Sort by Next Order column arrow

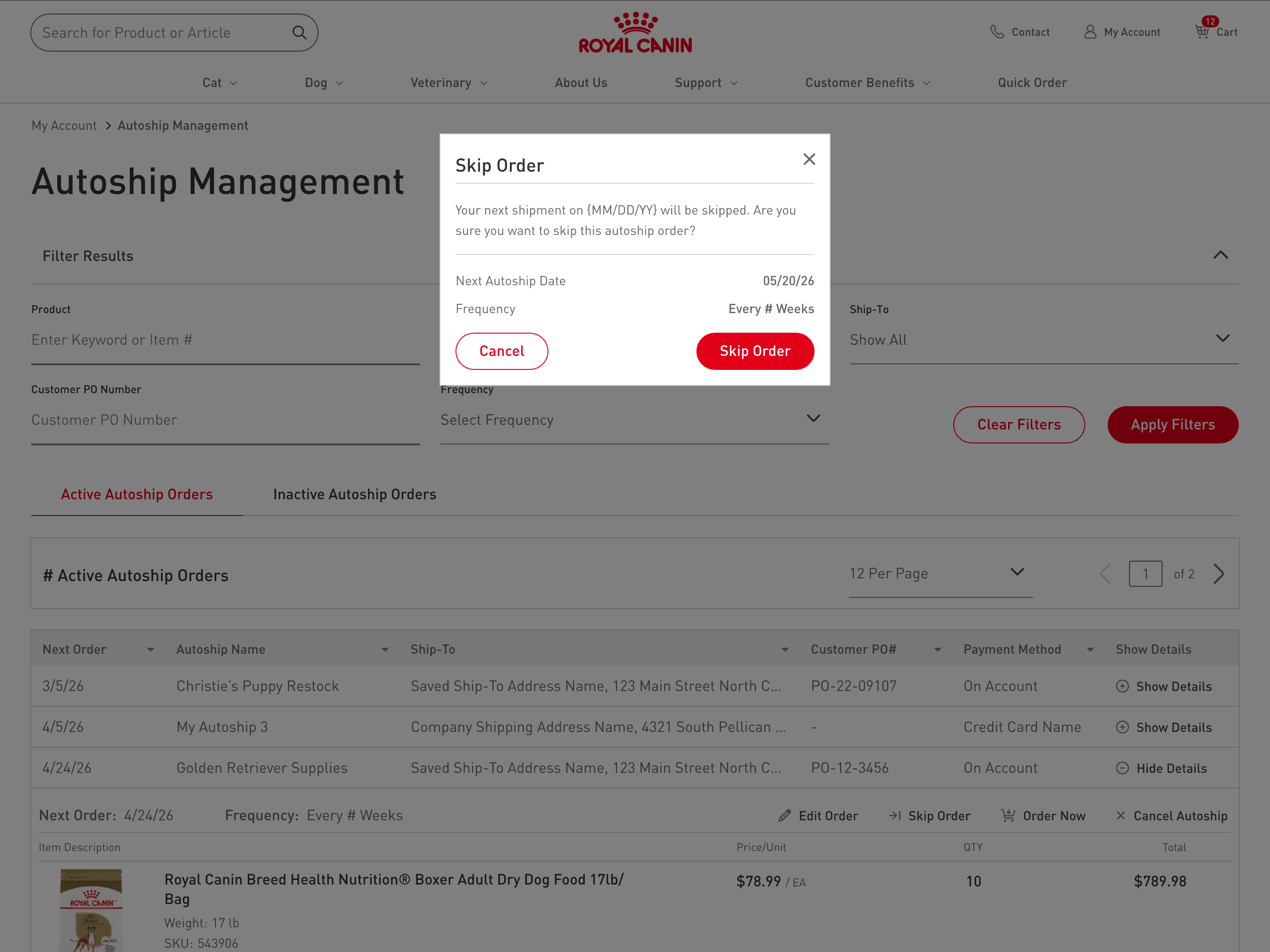pyautogui.click(x=150, y=650)
